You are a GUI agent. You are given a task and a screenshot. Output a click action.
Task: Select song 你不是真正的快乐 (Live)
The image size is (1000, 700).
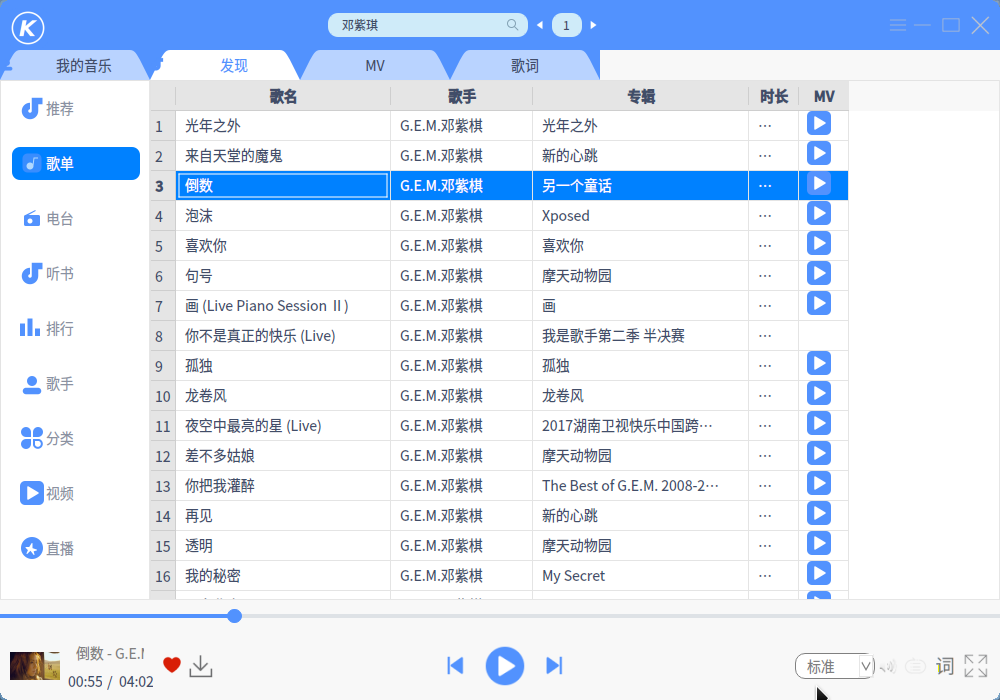point(283,336)
